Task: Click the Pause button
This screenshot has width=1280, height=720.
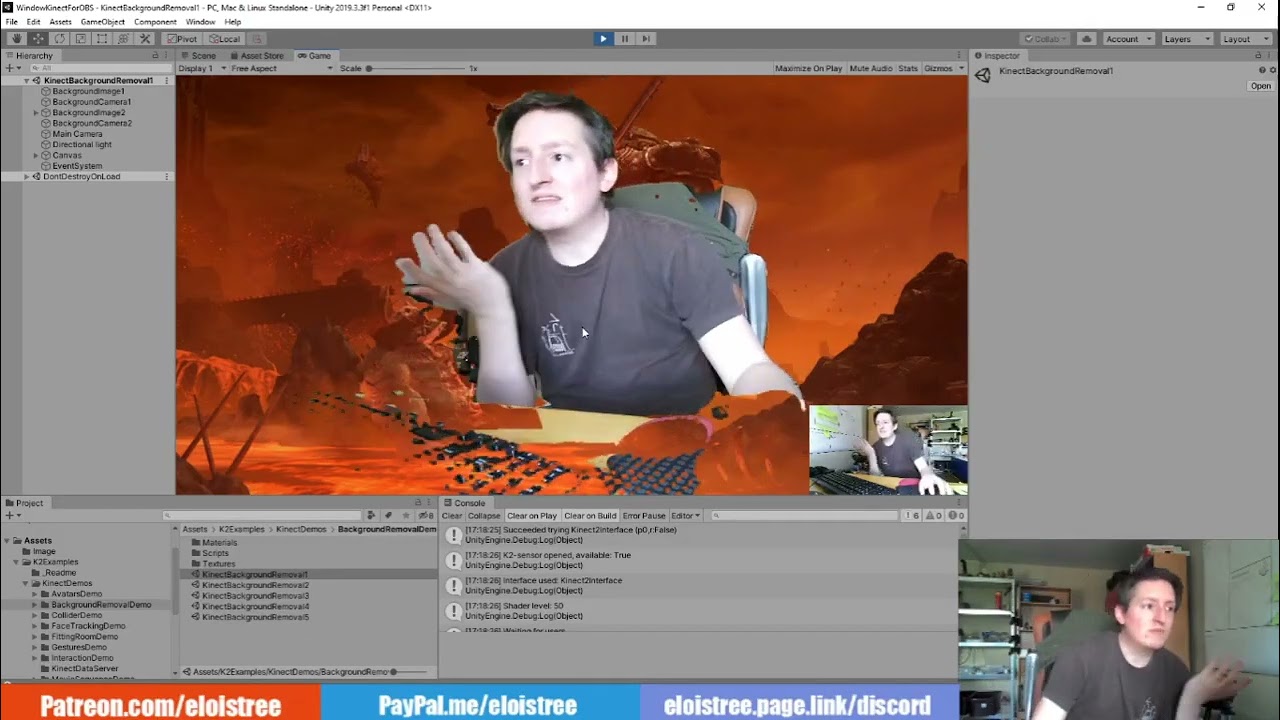Action: 624,39
